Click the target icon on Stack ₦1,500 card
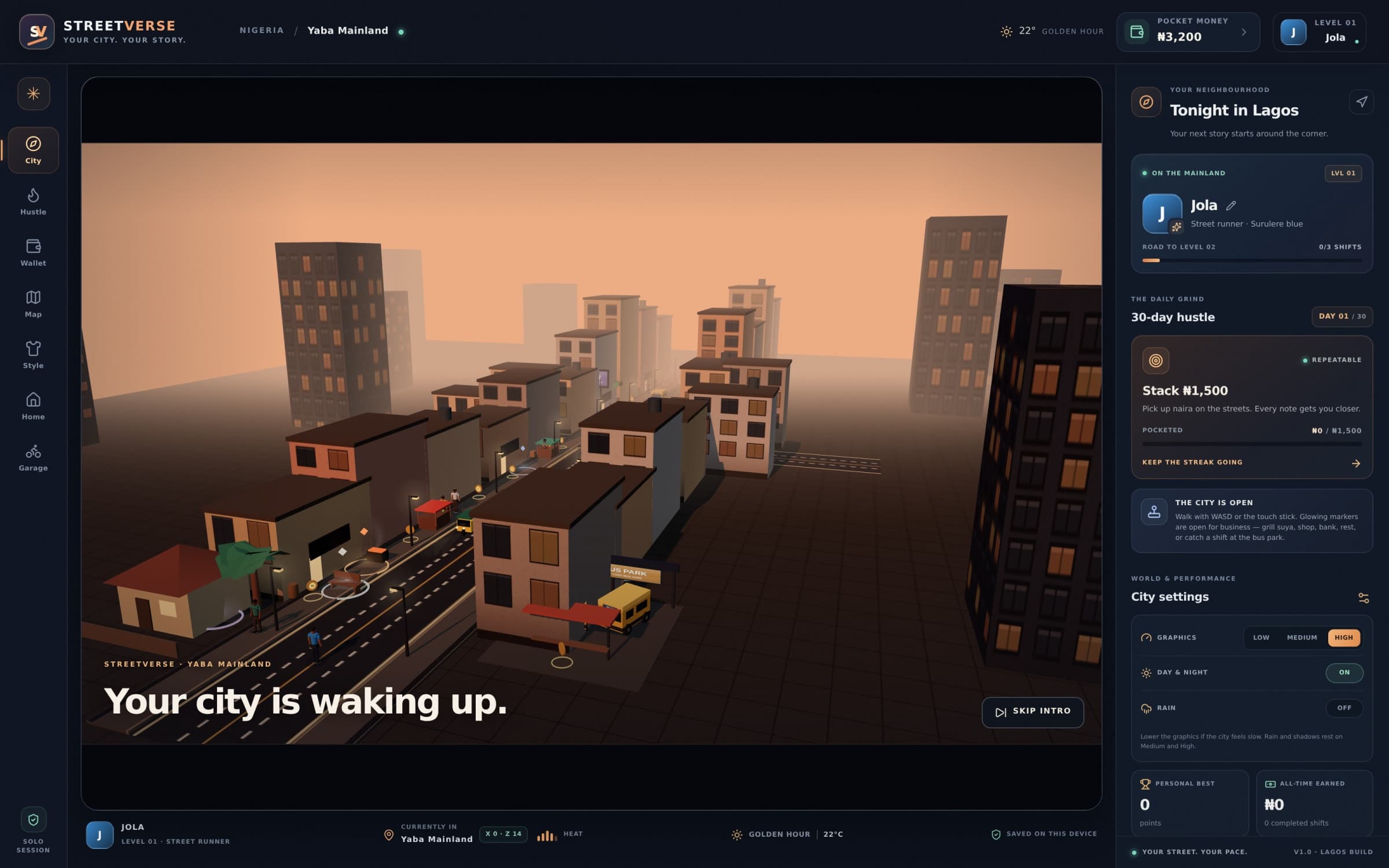The image size is (1389, 868). (x=1156, y=361)
